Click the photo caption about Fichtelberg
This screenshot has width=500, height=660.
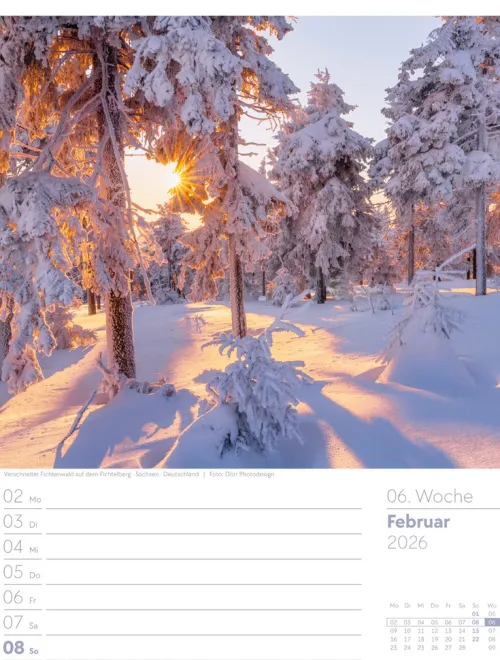101,474
